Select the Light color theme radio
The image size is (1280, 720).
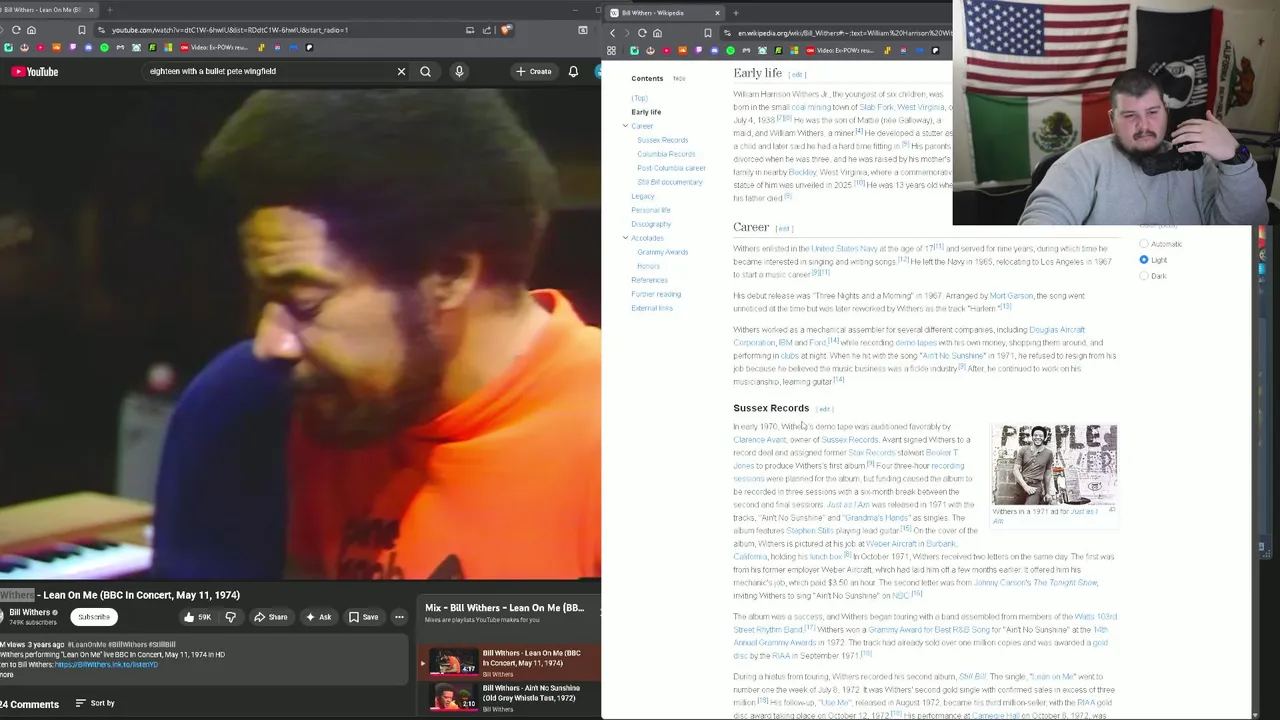1144,260
